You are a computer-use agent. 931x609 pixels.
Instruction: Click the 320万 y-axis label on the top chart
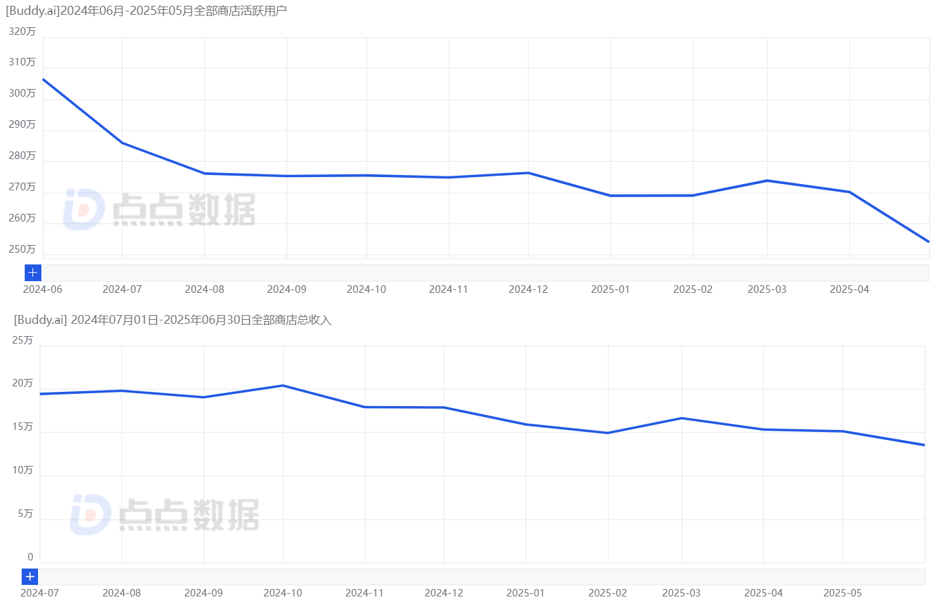[x=22, y=32]
